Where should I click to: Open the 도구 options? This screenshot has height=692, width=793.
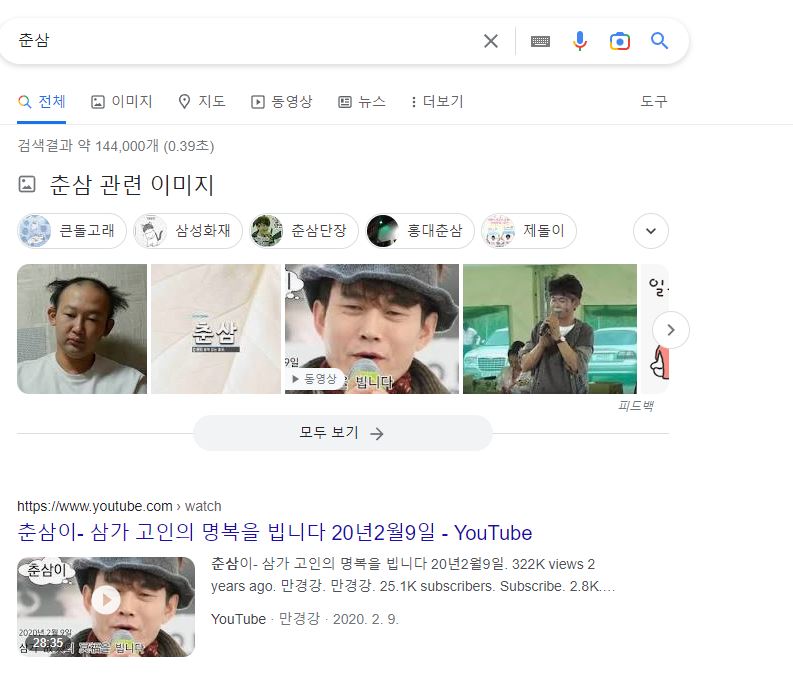tap(653, 102)
